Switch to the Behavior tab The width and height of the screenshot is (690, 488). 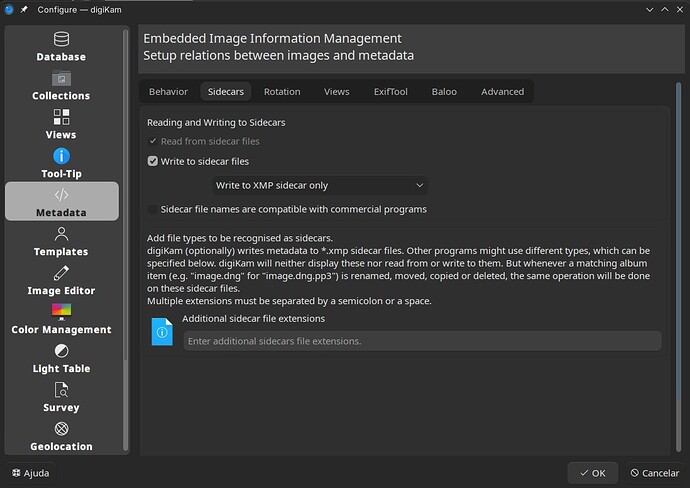168,92
